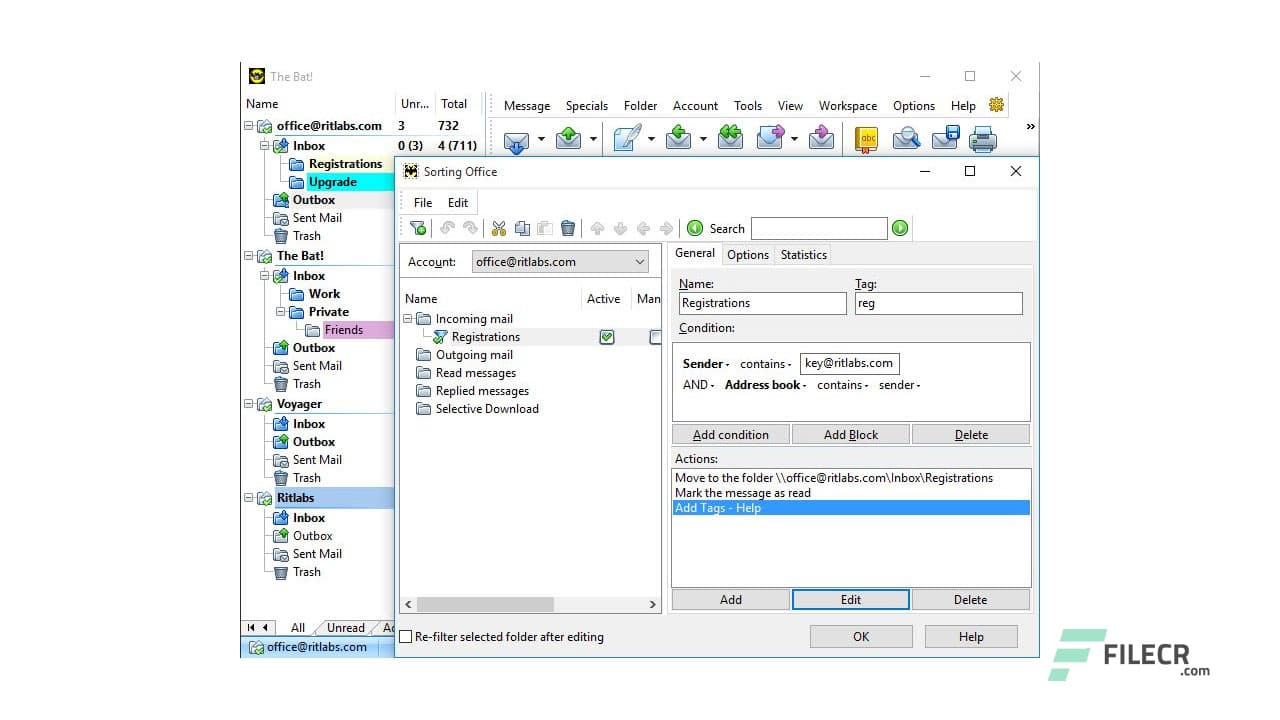
Task: Cut the selected filter using scissors icon
Action: [497, 227]
